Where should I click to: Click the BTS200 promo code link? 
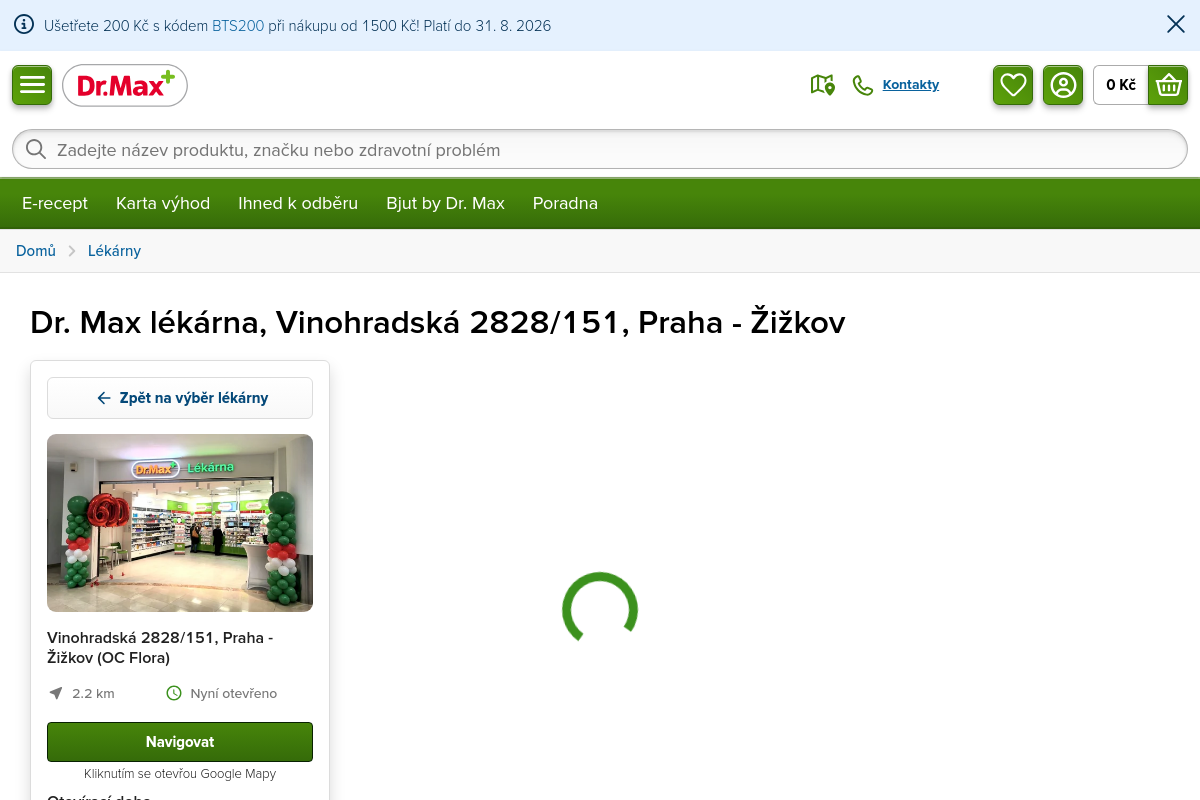click(238, 26)
